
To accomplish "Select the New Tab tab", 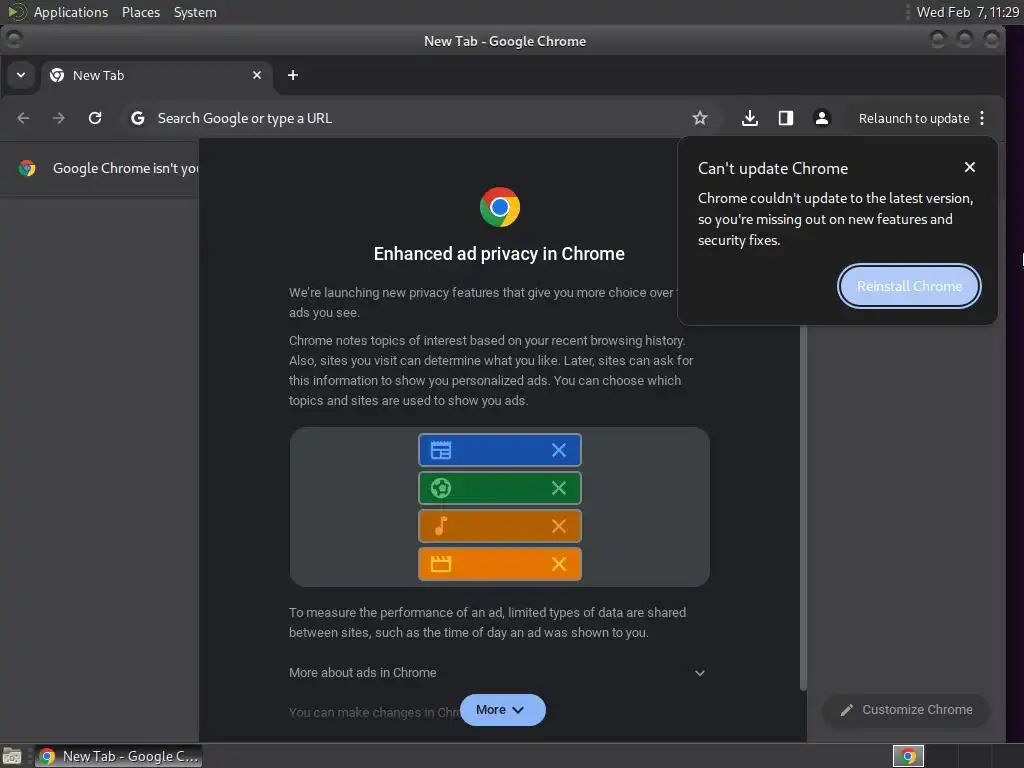I will coord(157,75).
